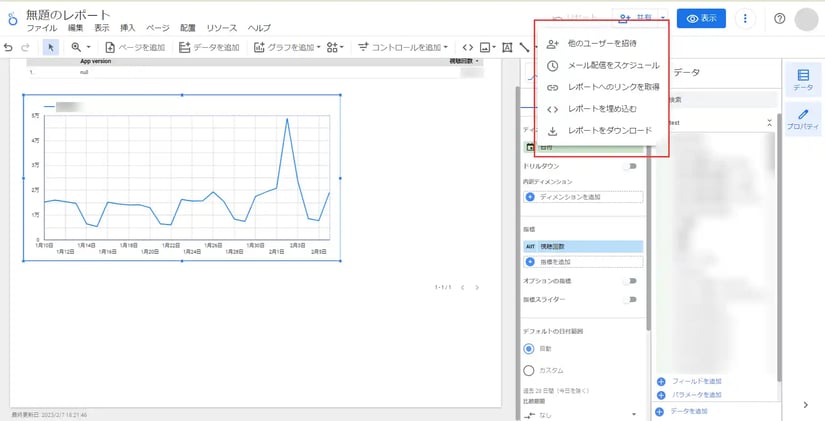
Task: Click the help question mark icon
Action: [x=780, y=19]
